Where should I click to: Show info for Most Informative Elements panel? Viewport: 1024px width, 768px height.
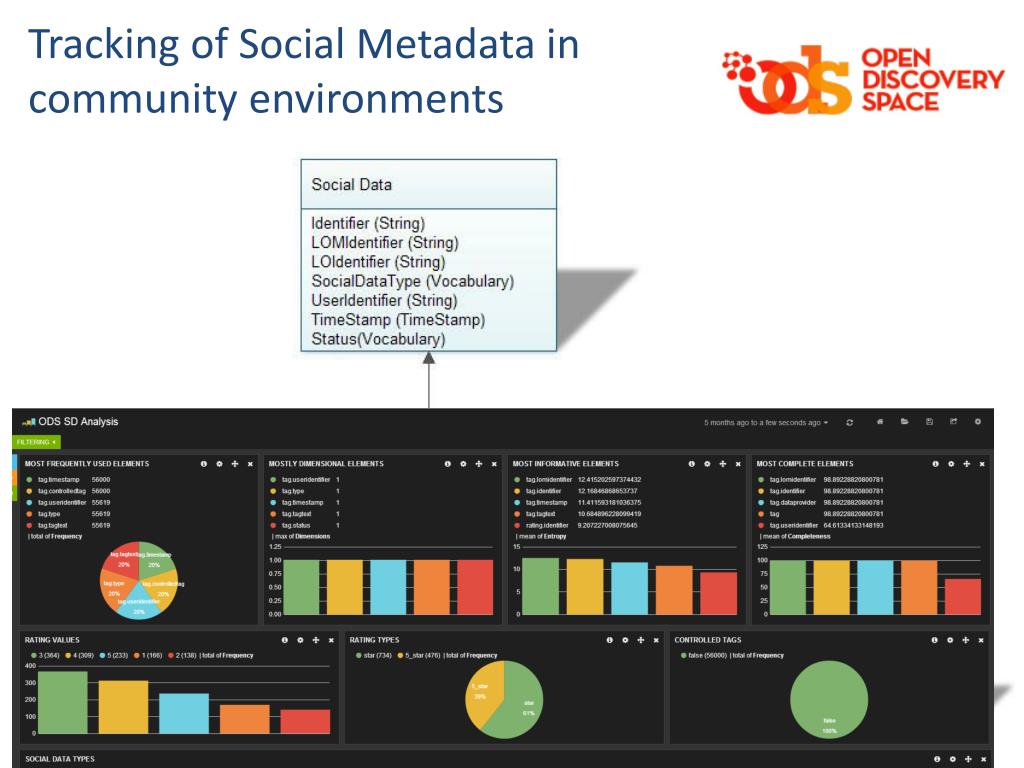(x=692, y=464)
